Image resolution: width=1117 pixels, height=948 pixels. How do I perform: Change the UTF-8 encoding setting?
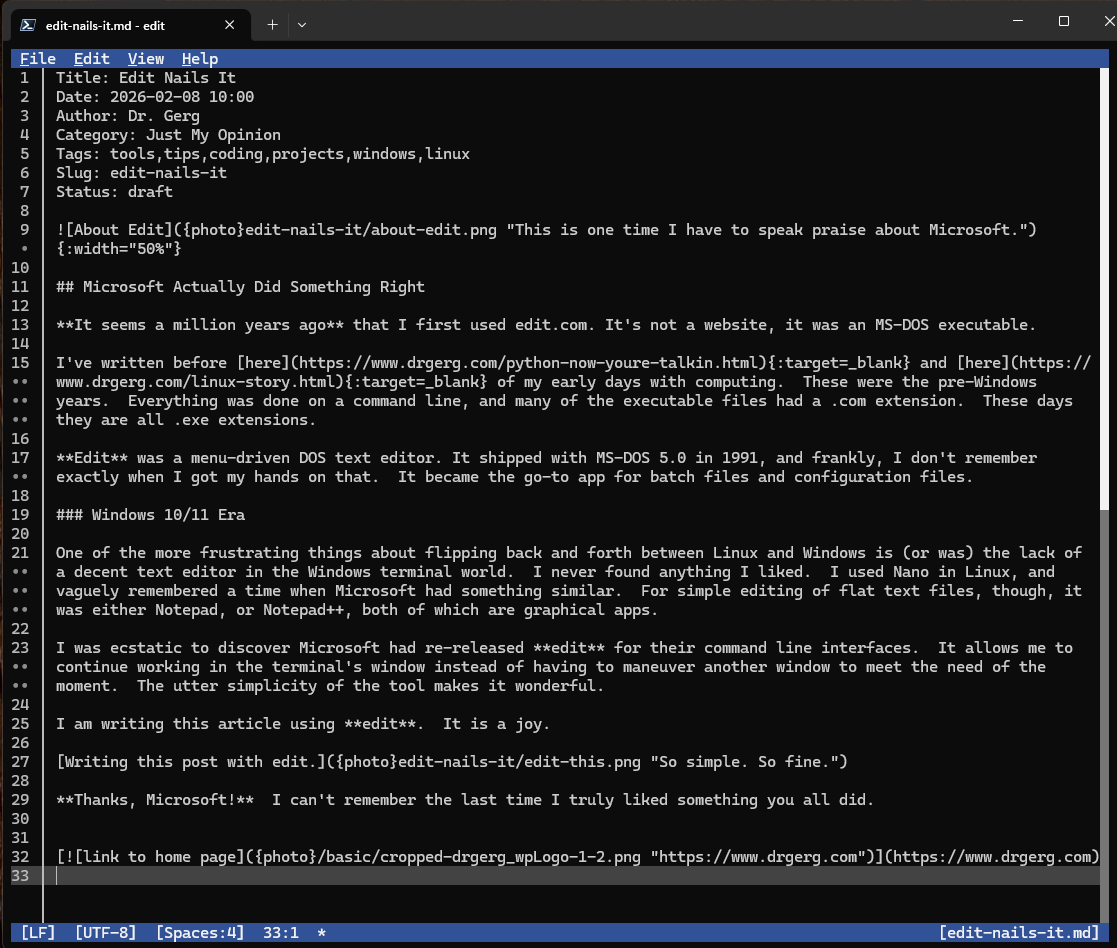click(x=106, y=933)
